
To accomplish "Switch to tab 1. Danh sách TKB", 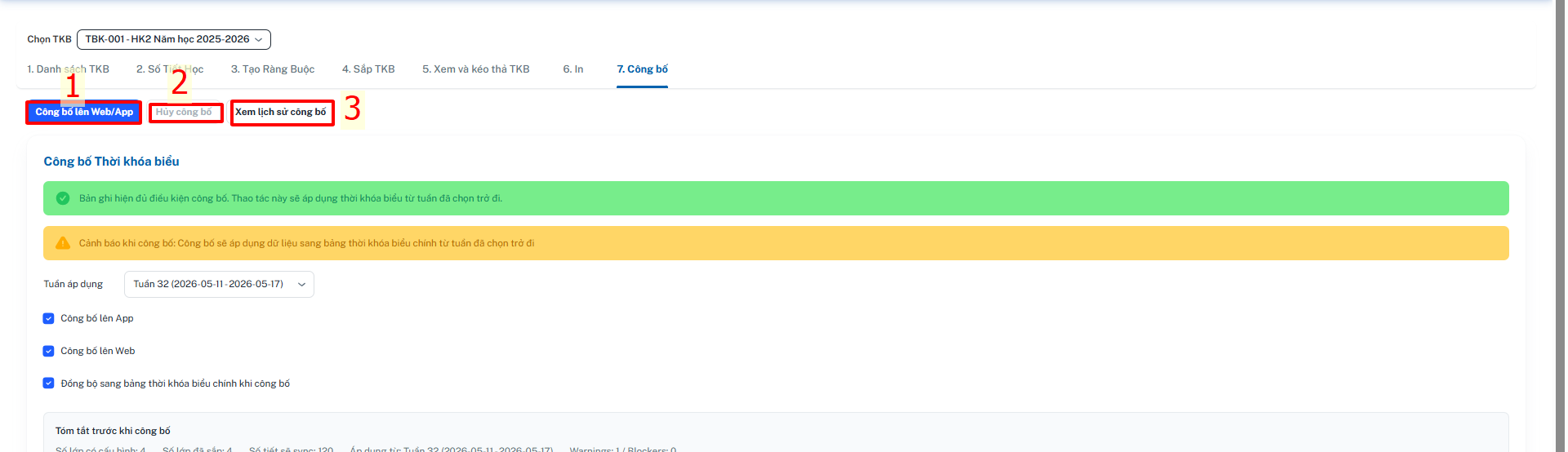I will click(68, 69).
